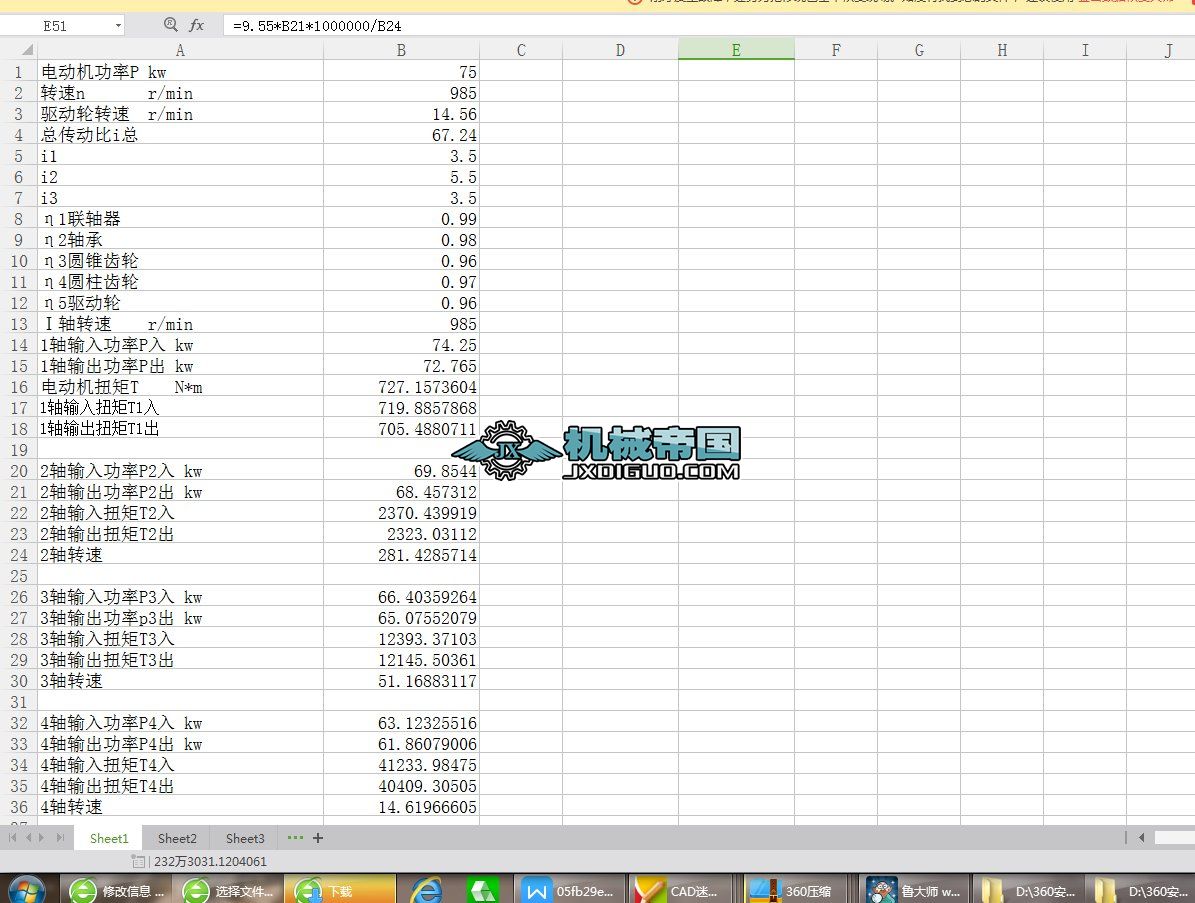This screenshot has width=1195, height=903.
Task: Open WPS 05fb29e document in taskbar
Action: point(569,890)
